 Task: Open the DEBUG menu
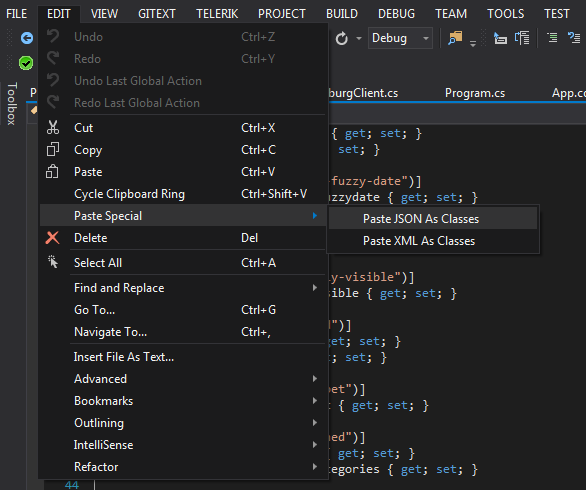tap(397, 14)
